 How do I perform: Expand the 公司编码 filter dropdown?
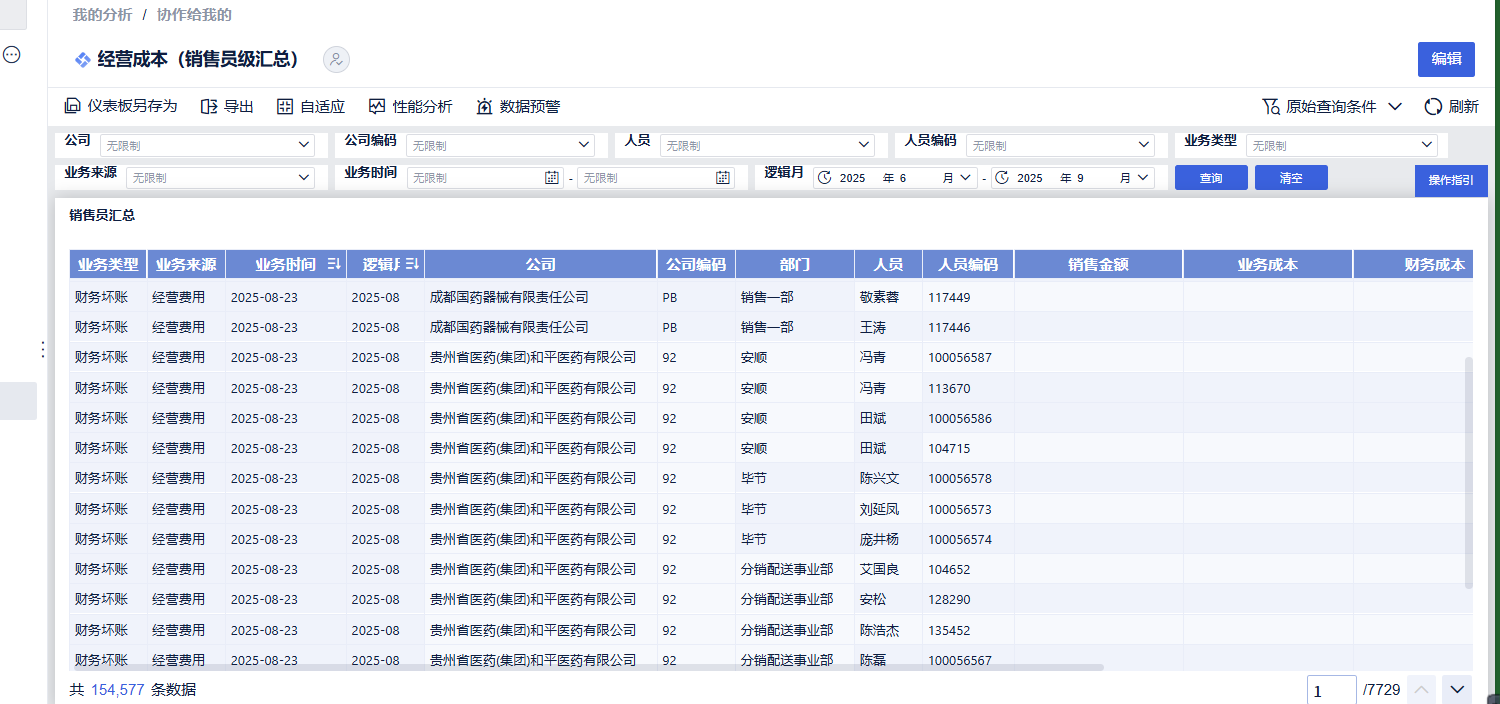[585, 145]
